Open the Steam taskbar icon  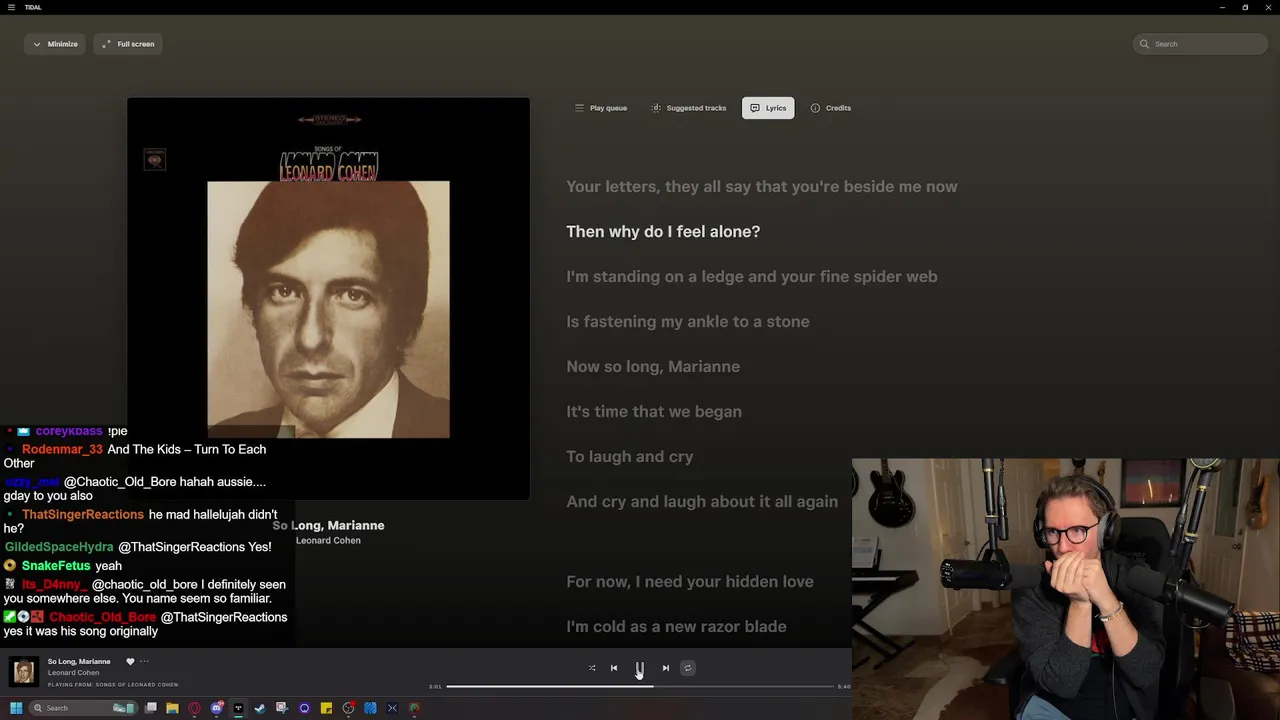tap(260, 708)
